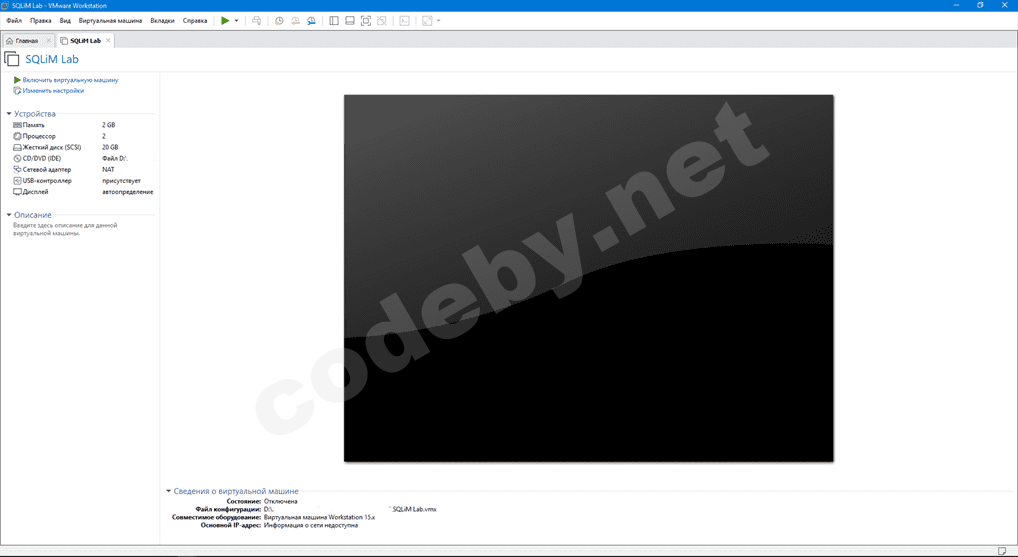Click the Отключена state value
1018x557 pixels.
(x=280, y=501)
